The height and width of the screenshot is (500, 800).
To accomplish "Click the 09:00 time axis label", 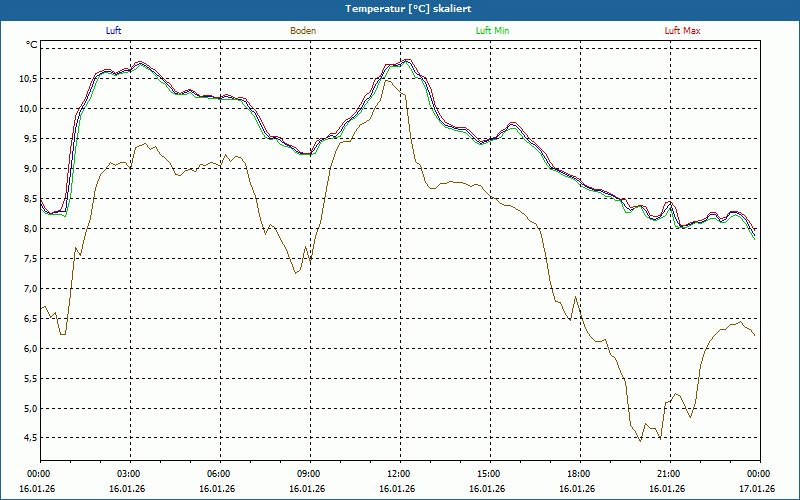I will pos(310,474).
